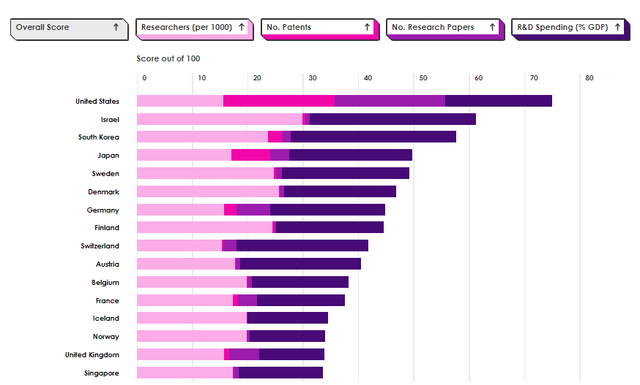Click the sort arrow on No. Research Papers
The width and height of the screenshot is (640, 385).
[492, 27]
